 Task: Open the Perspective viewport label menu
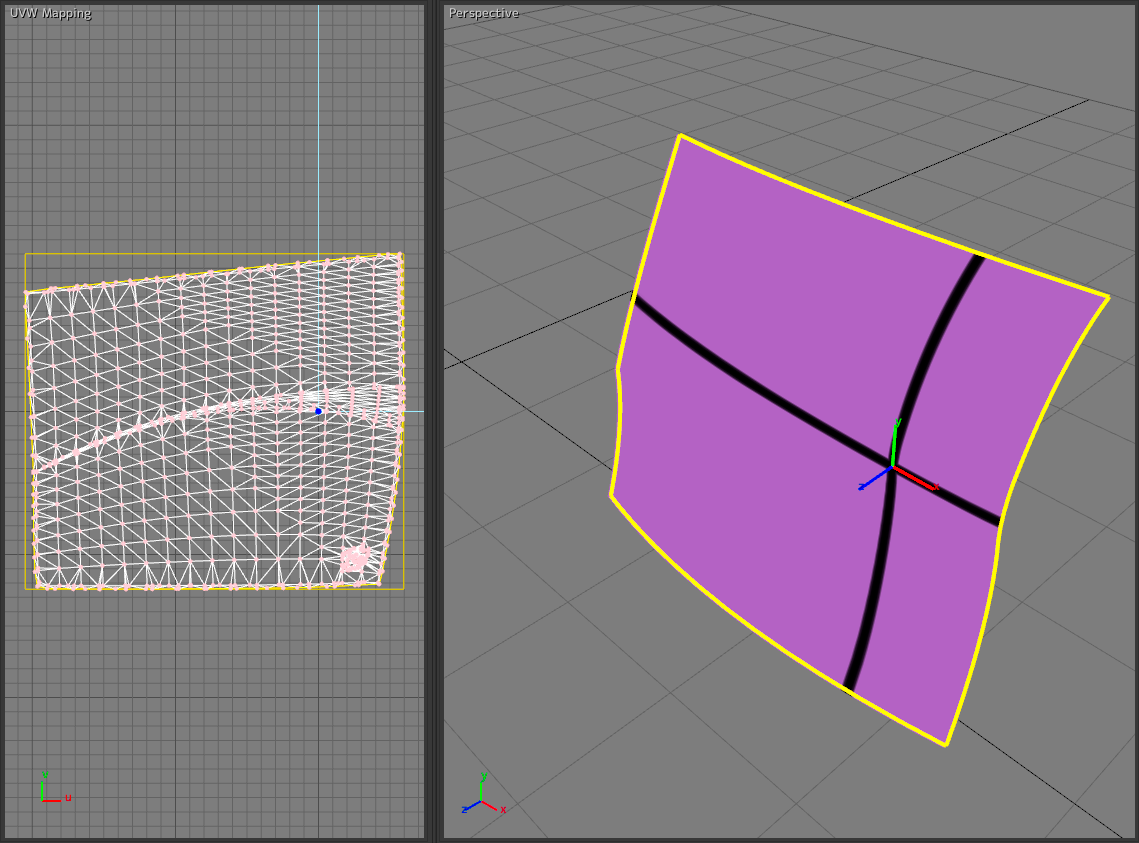483,13
